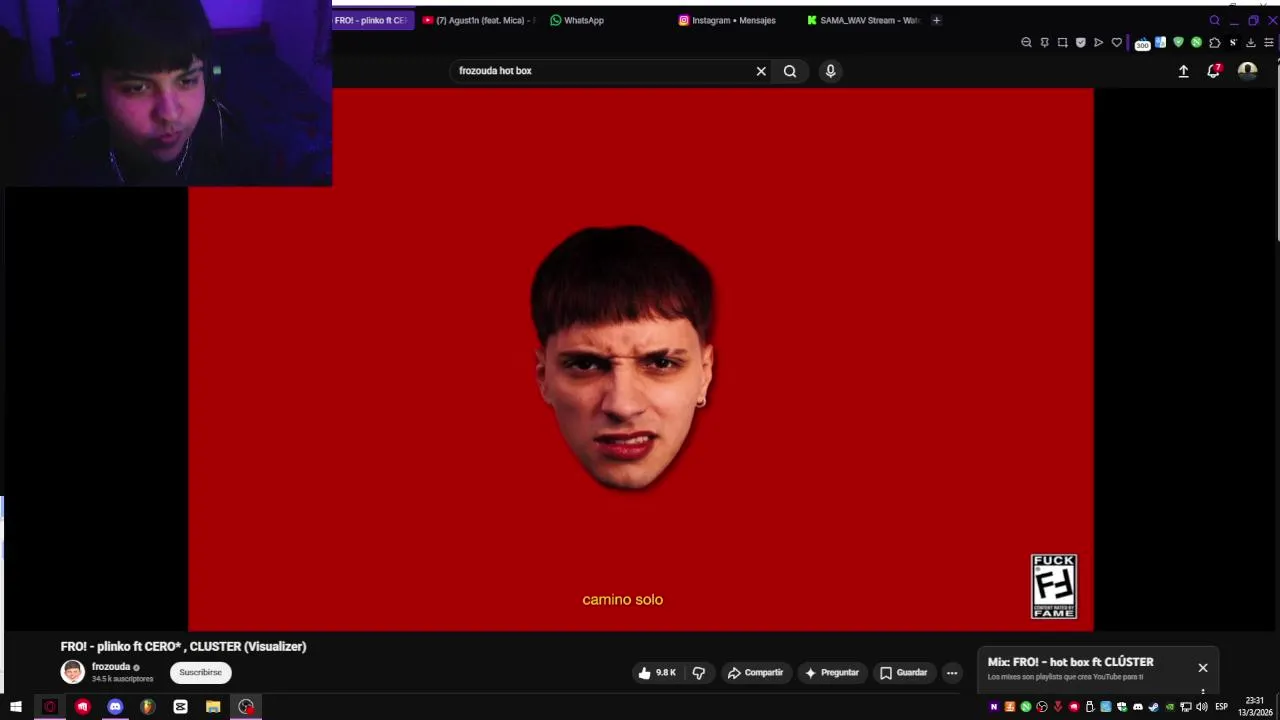Save the video with the Guardar button
The image size is (1280, 720).
click(904, 673)
